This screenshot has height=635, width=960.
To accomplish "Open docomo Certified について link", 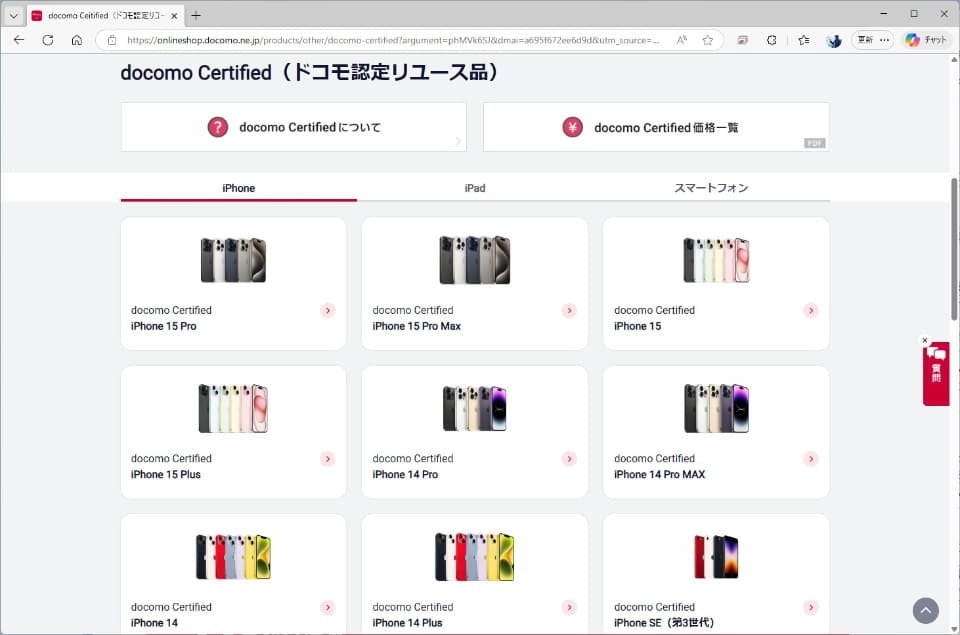I will pyautogui.click(x=294, y=127).
